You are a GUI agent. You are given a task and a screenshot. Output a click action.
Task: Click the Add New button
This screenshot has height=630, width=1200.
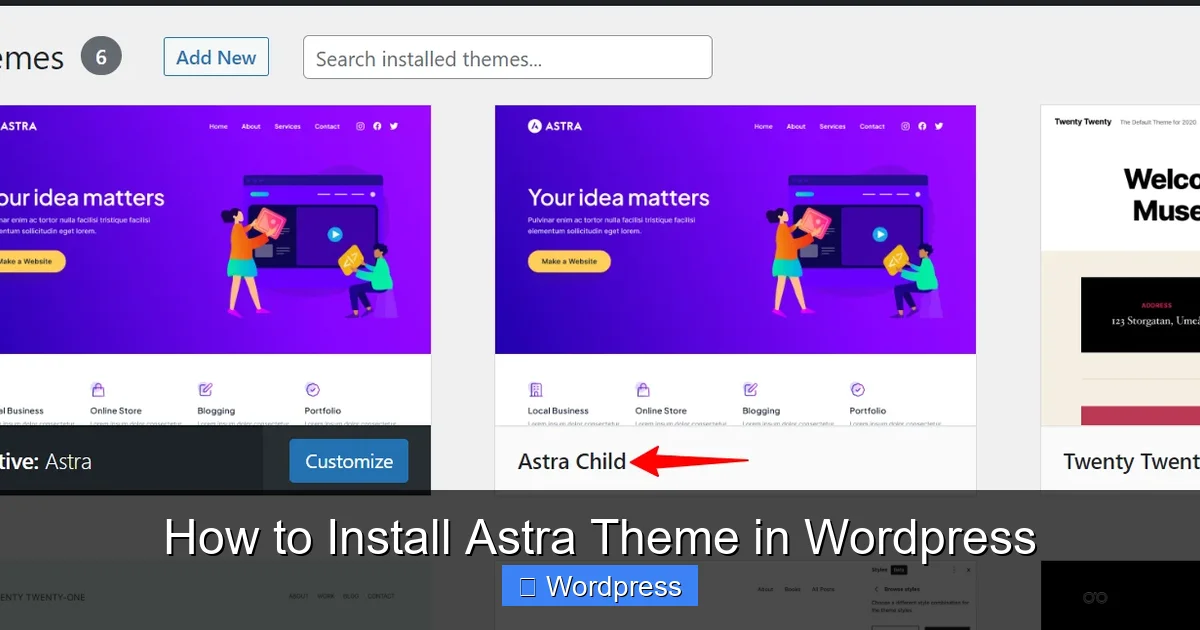pos(216,57)
